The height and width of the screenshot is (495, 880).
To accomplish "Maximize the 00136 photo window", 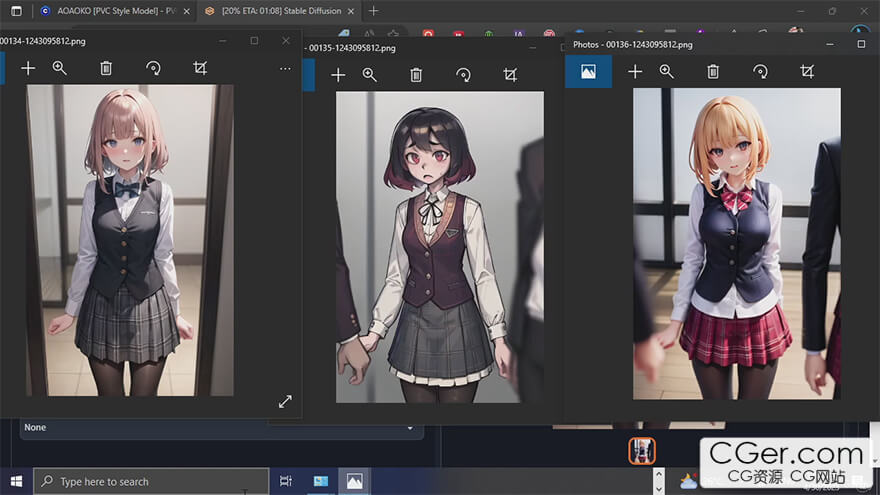I will point(861,44).
